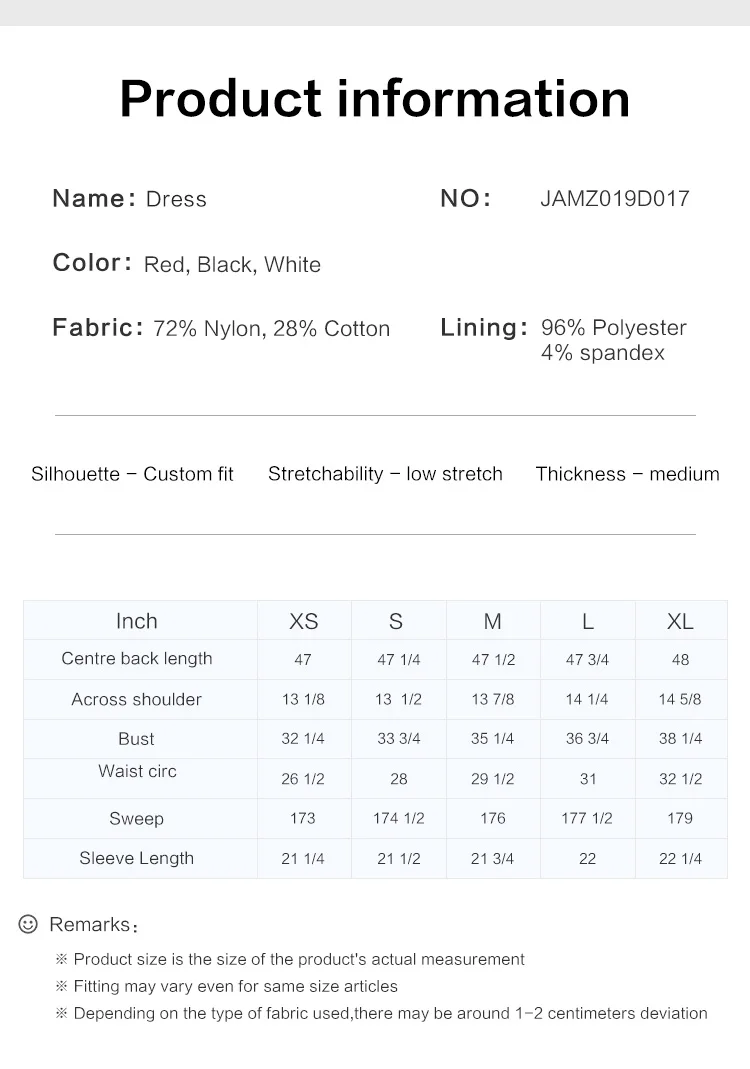
Task: Click the smiley face icon beside Remarks
Action: pos(28,924)
